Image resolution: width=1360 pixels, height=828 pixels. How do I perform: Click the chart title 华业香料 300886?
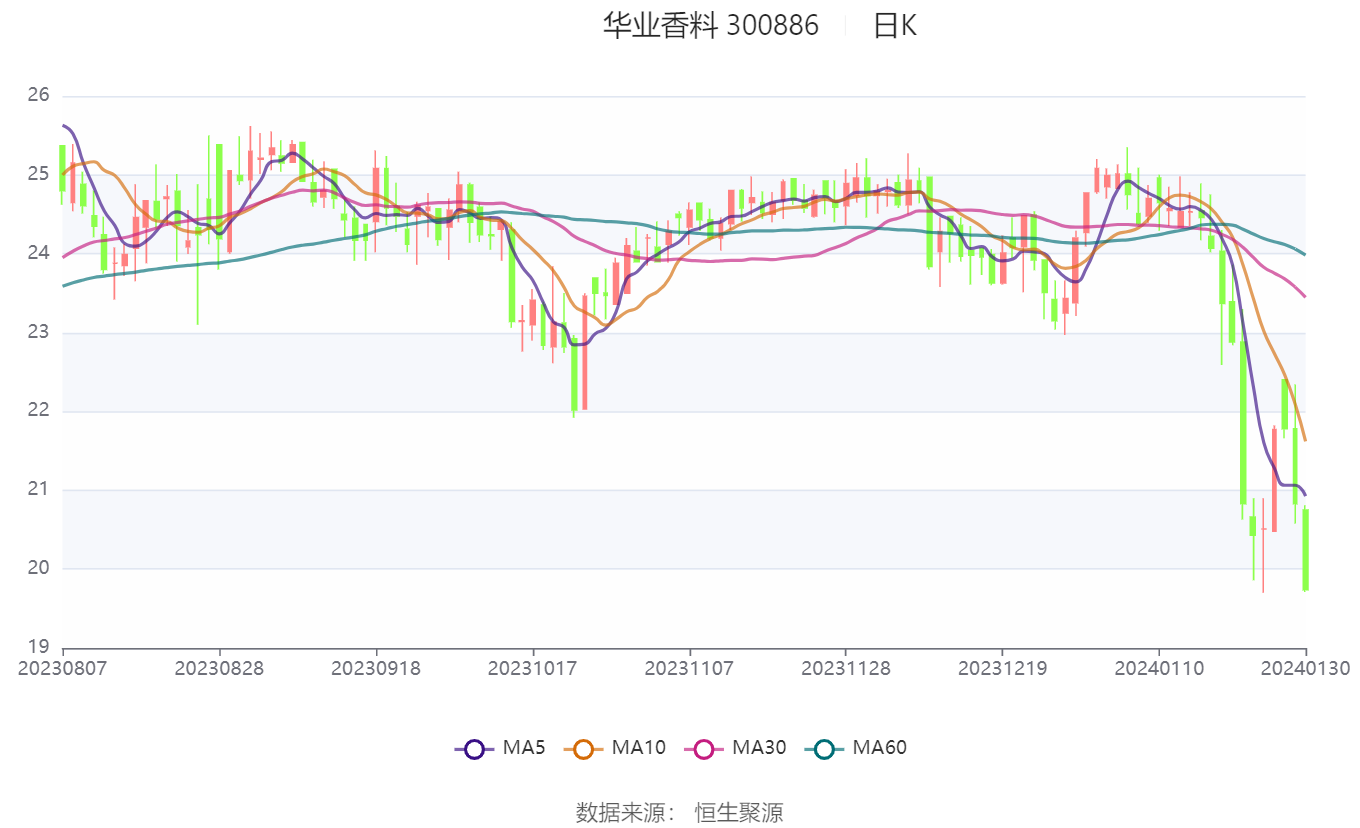710,25
